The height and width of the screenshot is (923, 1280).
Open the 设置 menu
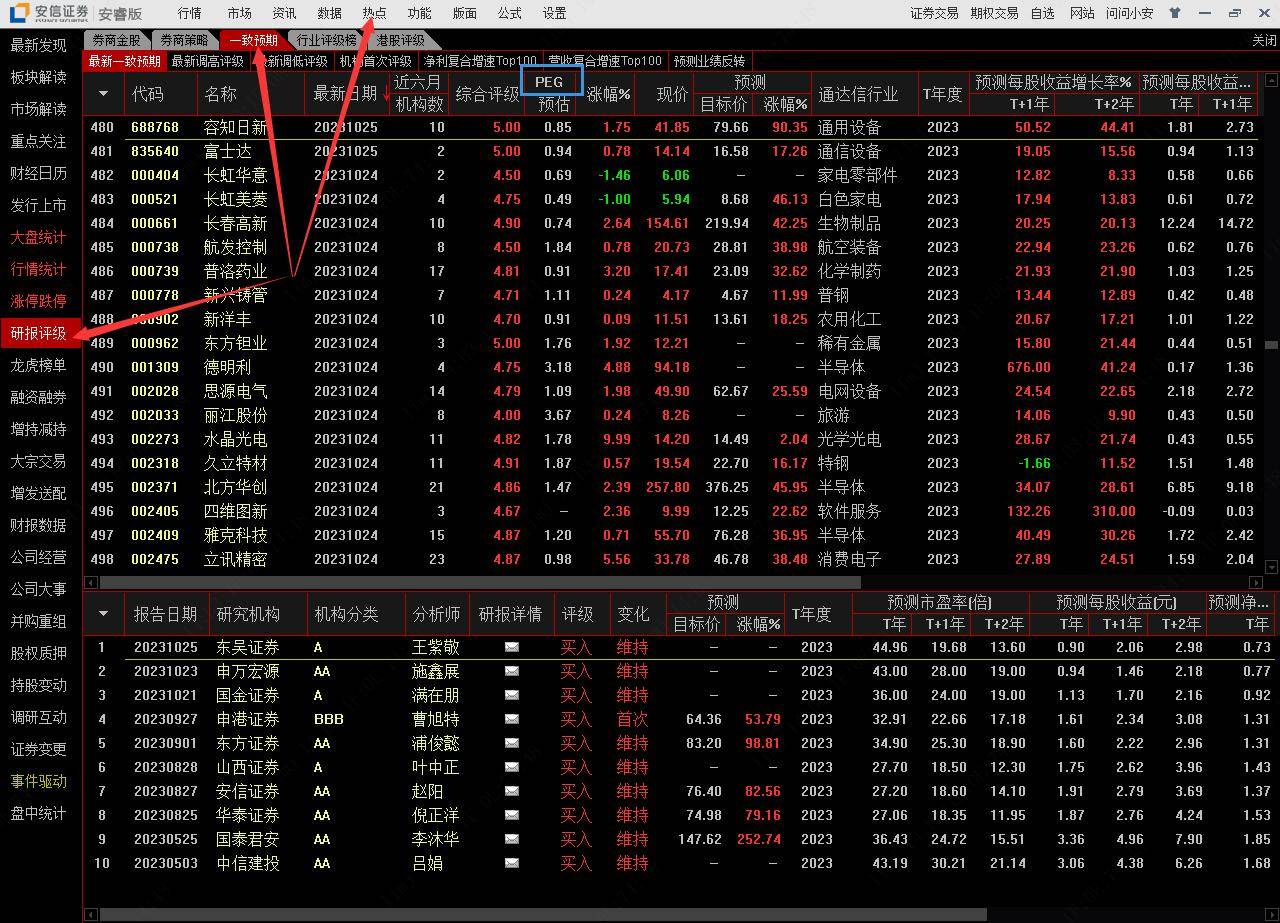coord(554,13)
